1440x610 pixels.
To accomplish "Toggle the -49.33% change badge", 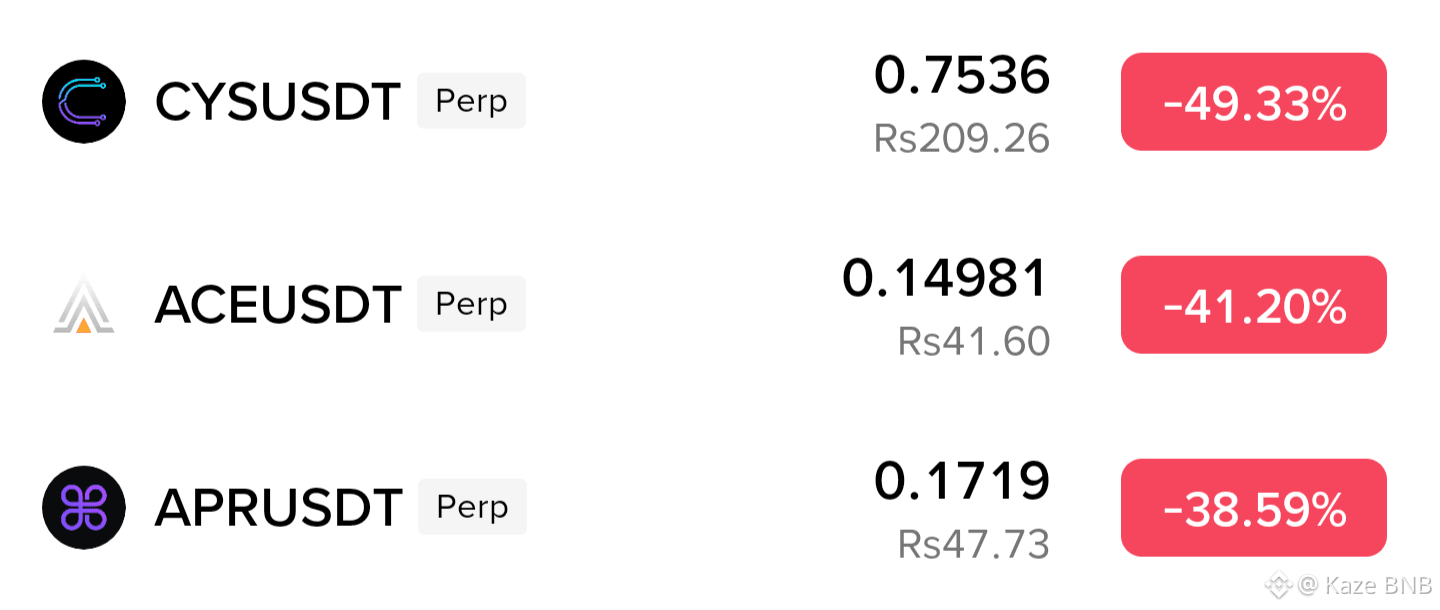I will pos(1254,102).
